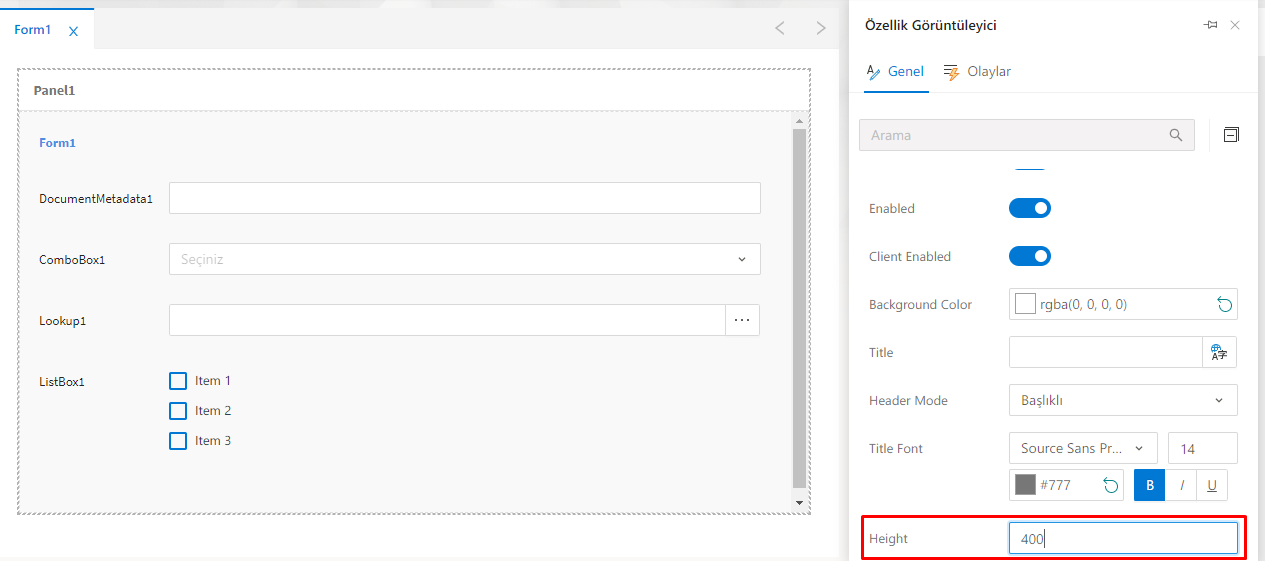Click the Height input field
The height and width of the screenshot is (561, 1265).
[x=1123, y=538]
